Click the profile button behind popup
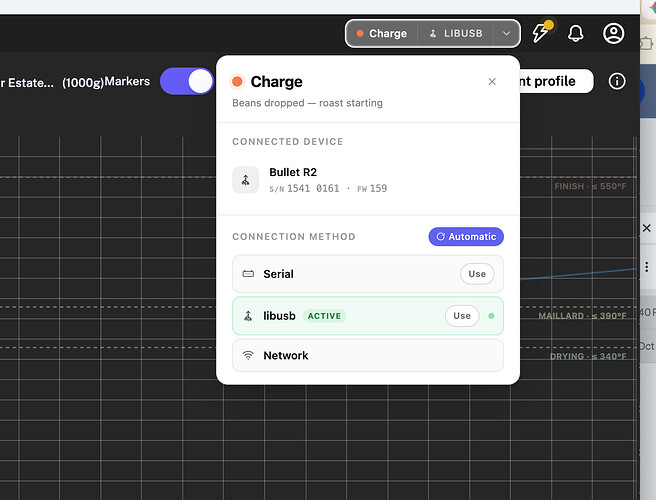The image size is (656, 500). (x=556, y=81)
